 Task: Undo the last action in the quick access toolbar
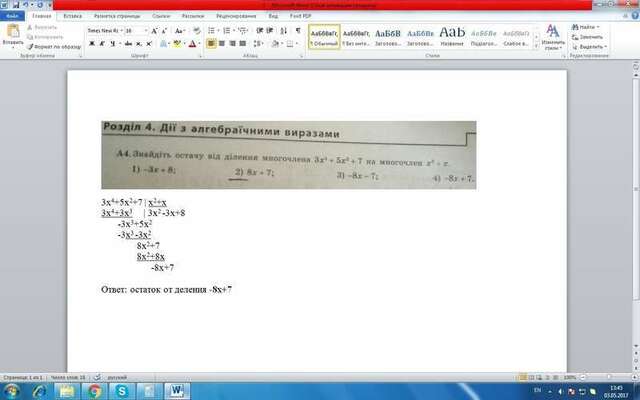pyautogui.click(x=26, y=5)
